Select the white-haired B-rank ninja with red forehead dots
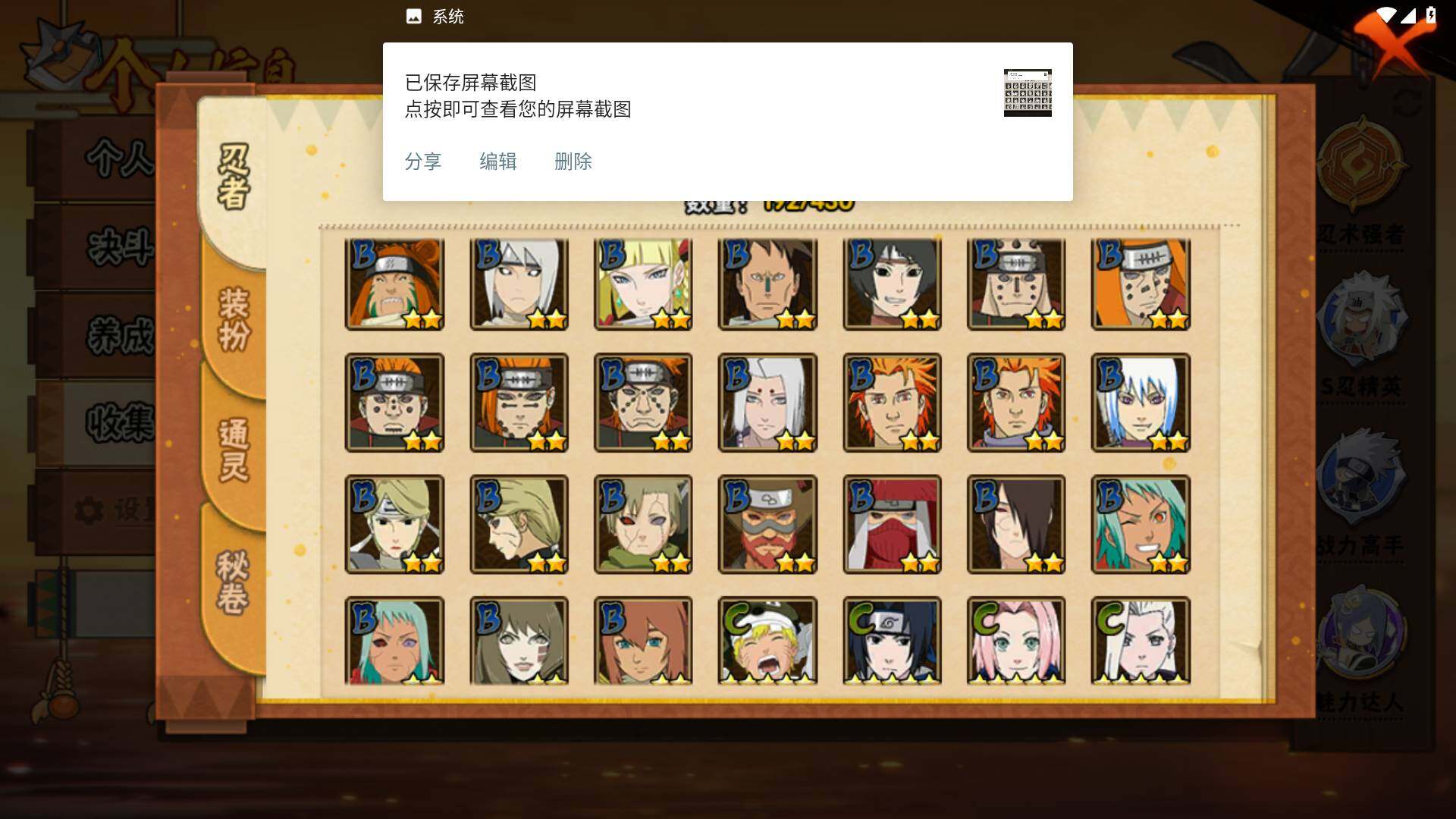 tap(767, 403)
